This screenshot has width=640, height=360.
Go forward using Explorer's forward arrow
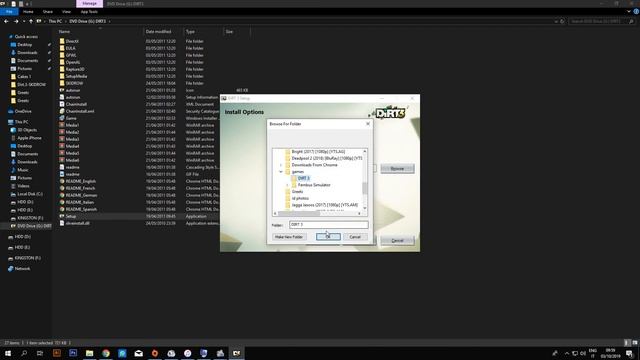(x=16, y=21)
